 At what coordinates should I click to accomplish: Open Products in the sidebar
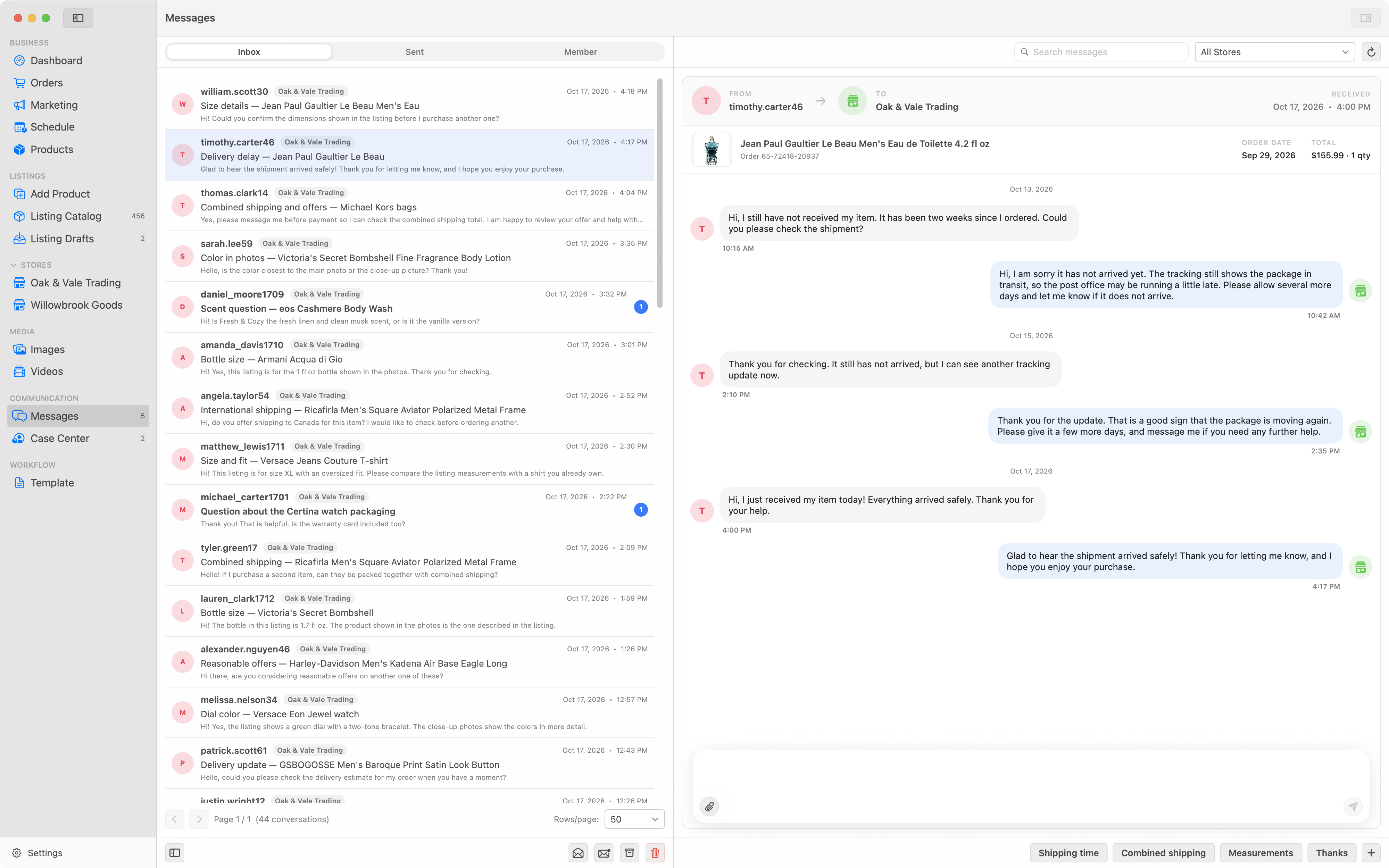(x=78, y=149)
